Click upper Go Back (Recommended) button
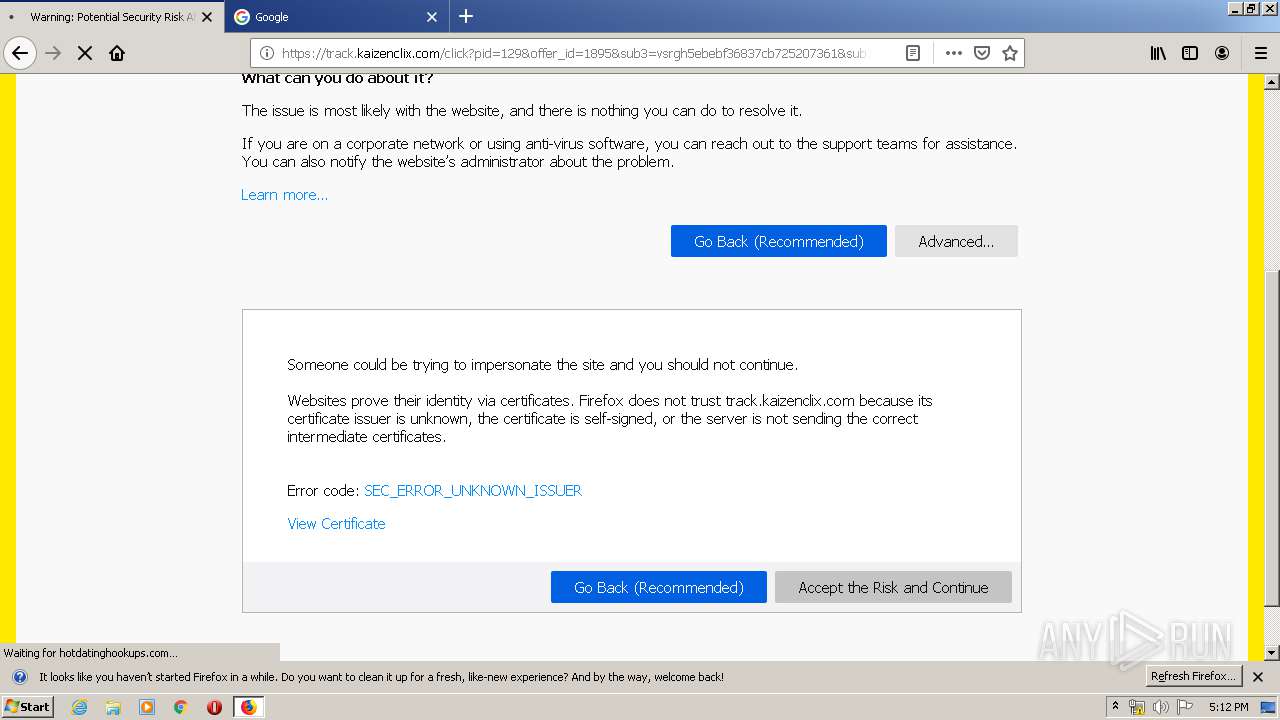Screen dimensions: 1280x720 pos(779,241)
